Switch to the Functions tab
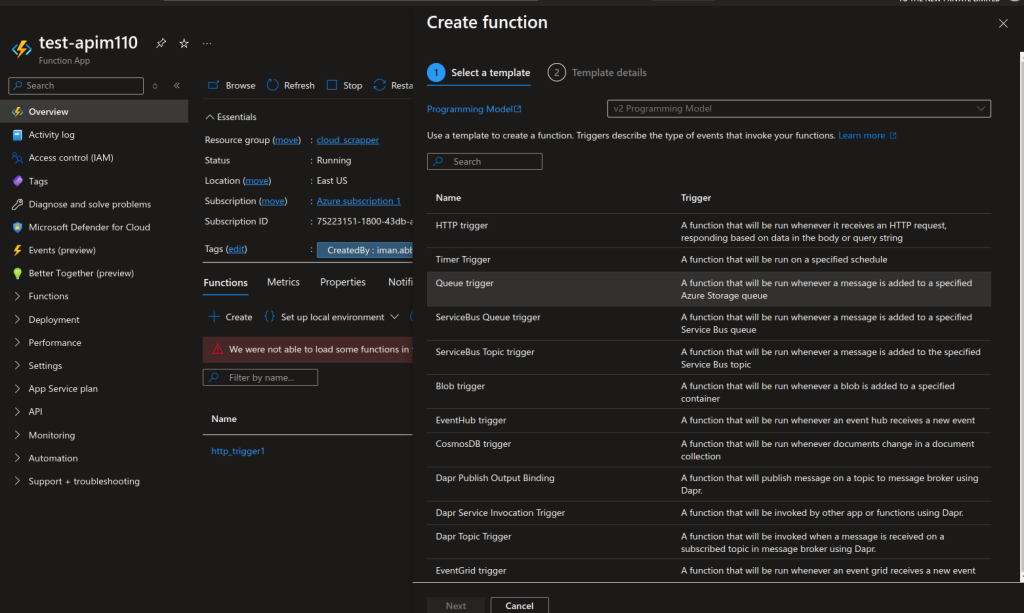 pyautogui.click(x=225, y=283)
